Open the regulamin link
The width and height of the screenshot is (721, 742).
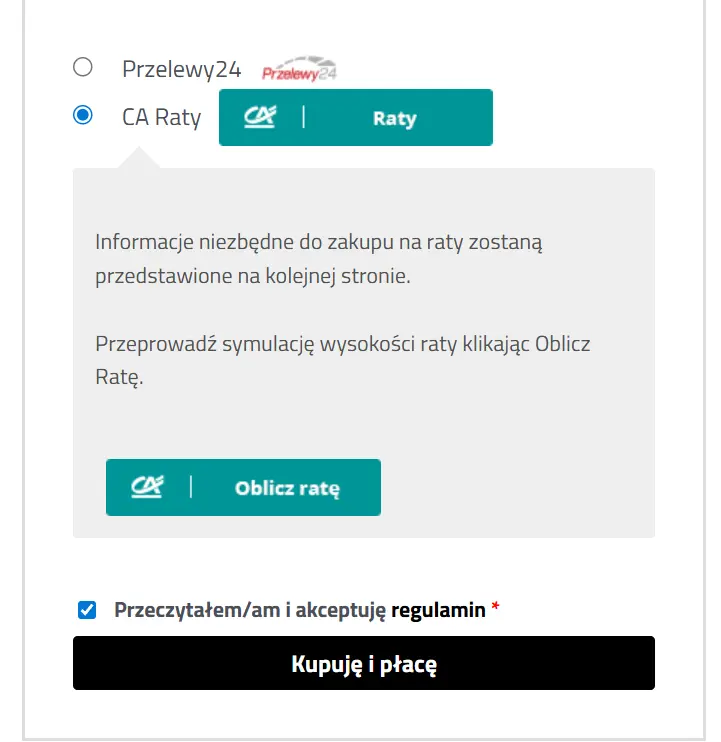(x=438, y=610)
